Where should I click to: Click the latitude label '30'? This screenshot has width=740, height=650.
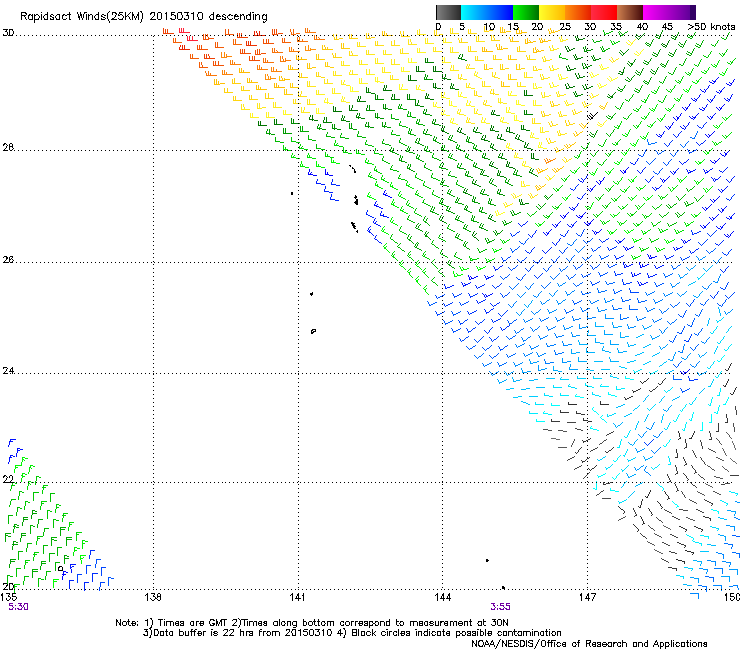click(8, 33)
